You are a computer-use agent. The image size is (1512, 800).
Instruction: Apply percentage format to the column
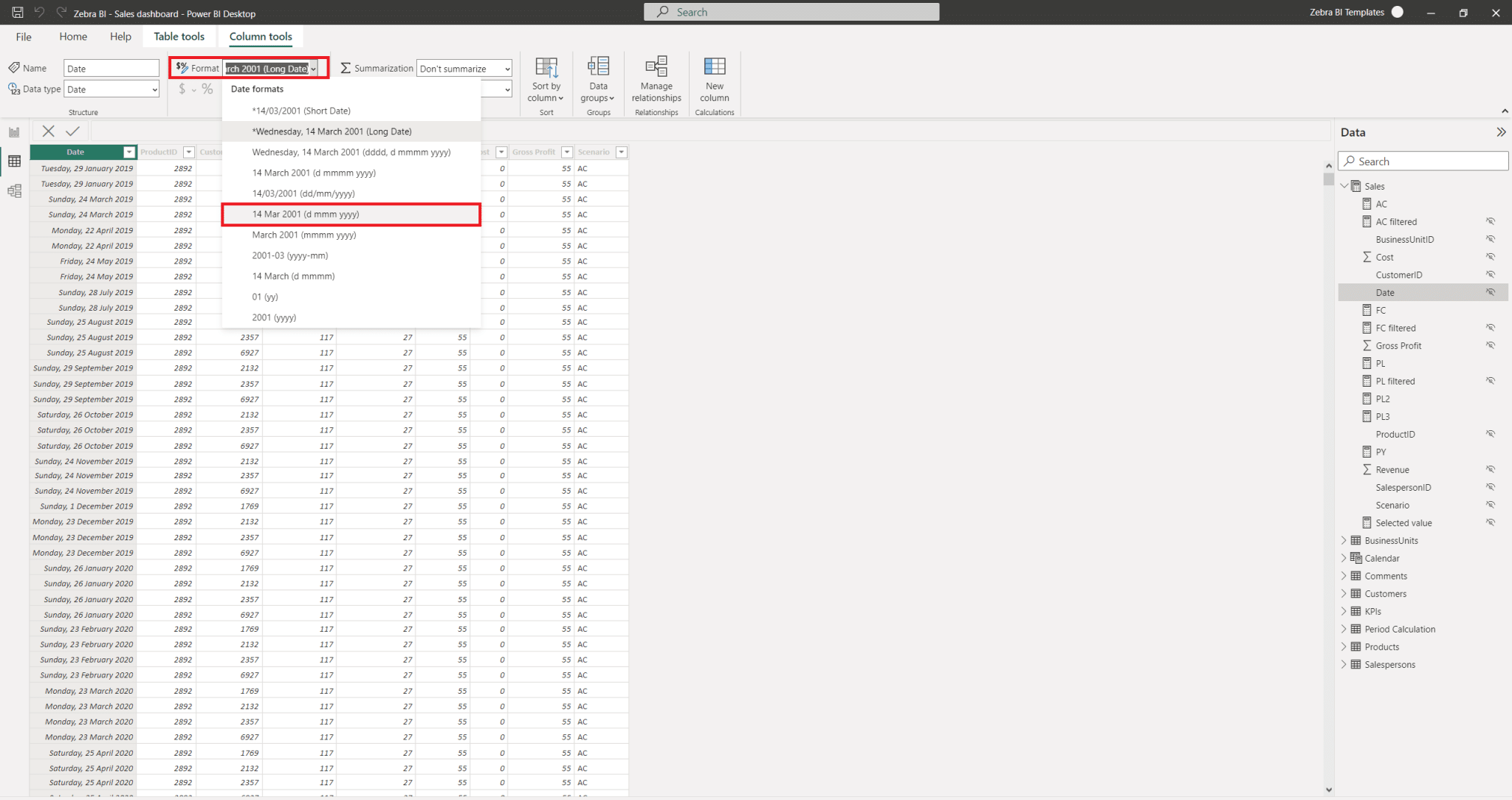click(x=207, y=89)
